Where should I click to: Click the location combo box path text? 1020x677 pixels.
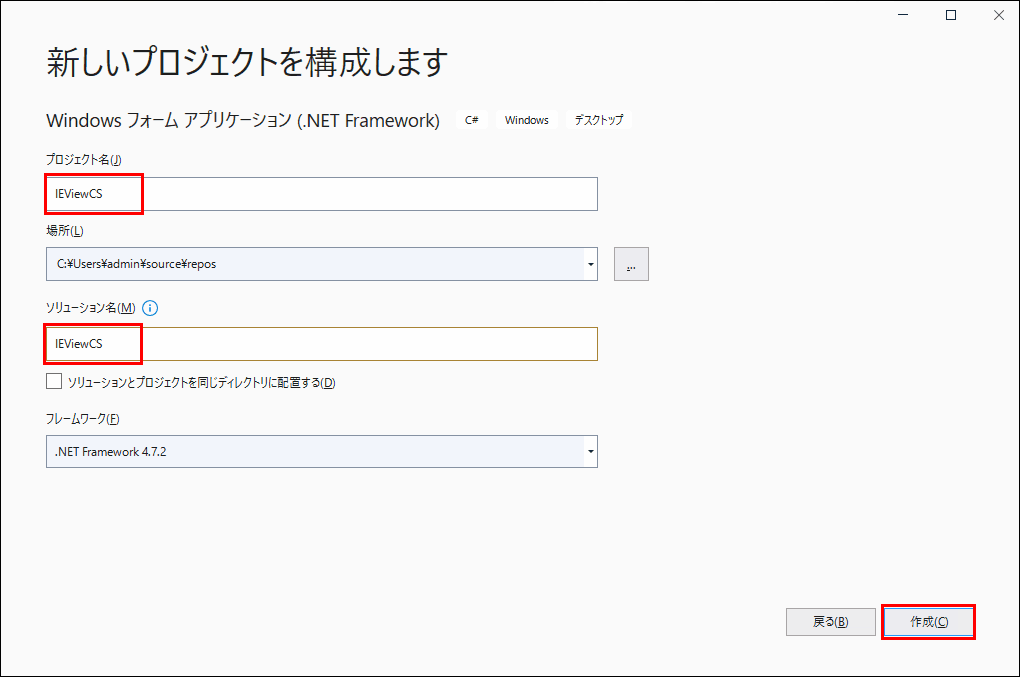tap(137, 264)
